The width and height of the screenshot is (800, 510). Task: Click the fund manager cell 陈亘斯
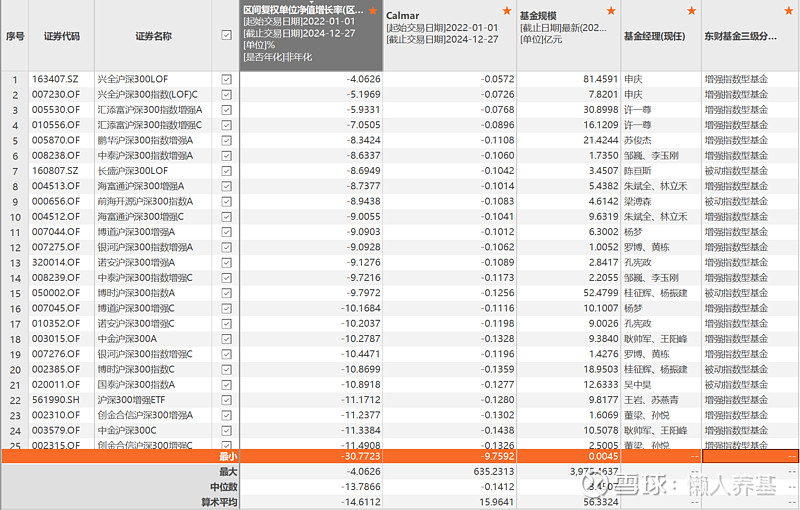tap(638, 171)
